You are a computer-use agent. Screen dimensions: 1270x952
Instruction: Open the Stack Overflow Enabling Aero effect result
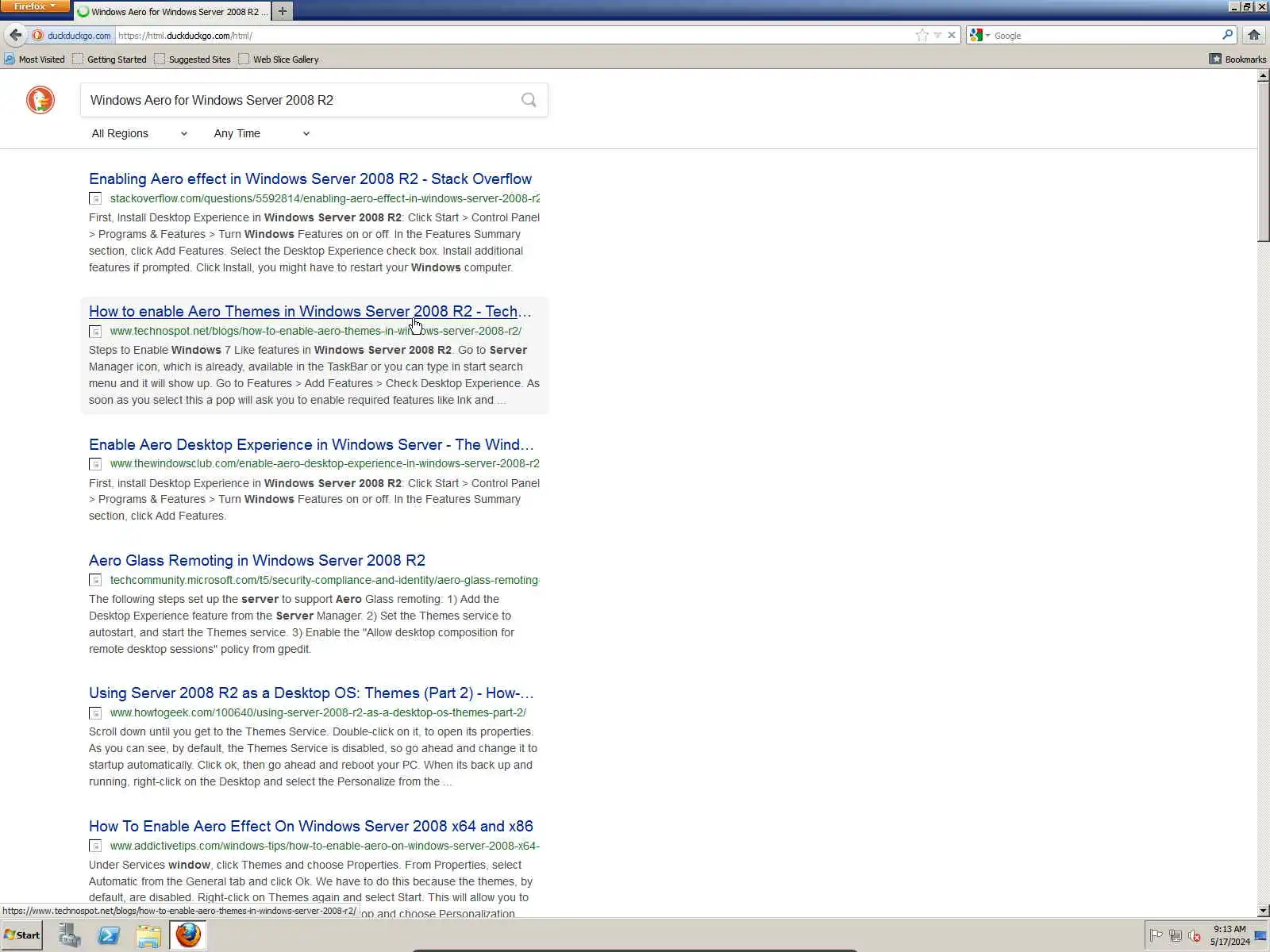click(310, 179)
